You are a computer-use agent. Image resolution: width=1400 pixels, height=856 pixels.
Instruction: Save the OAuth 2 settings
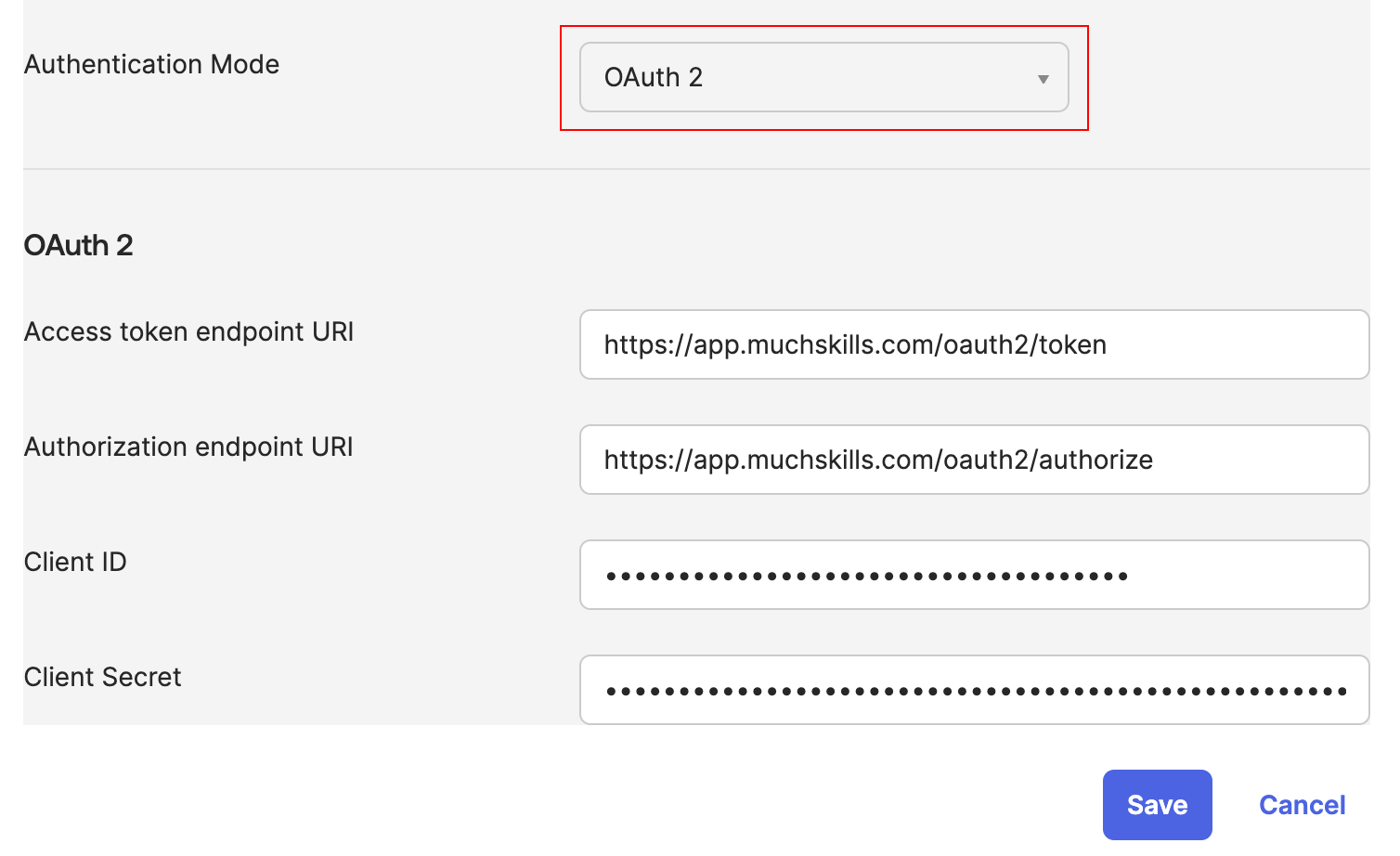tap(1157, 805)
